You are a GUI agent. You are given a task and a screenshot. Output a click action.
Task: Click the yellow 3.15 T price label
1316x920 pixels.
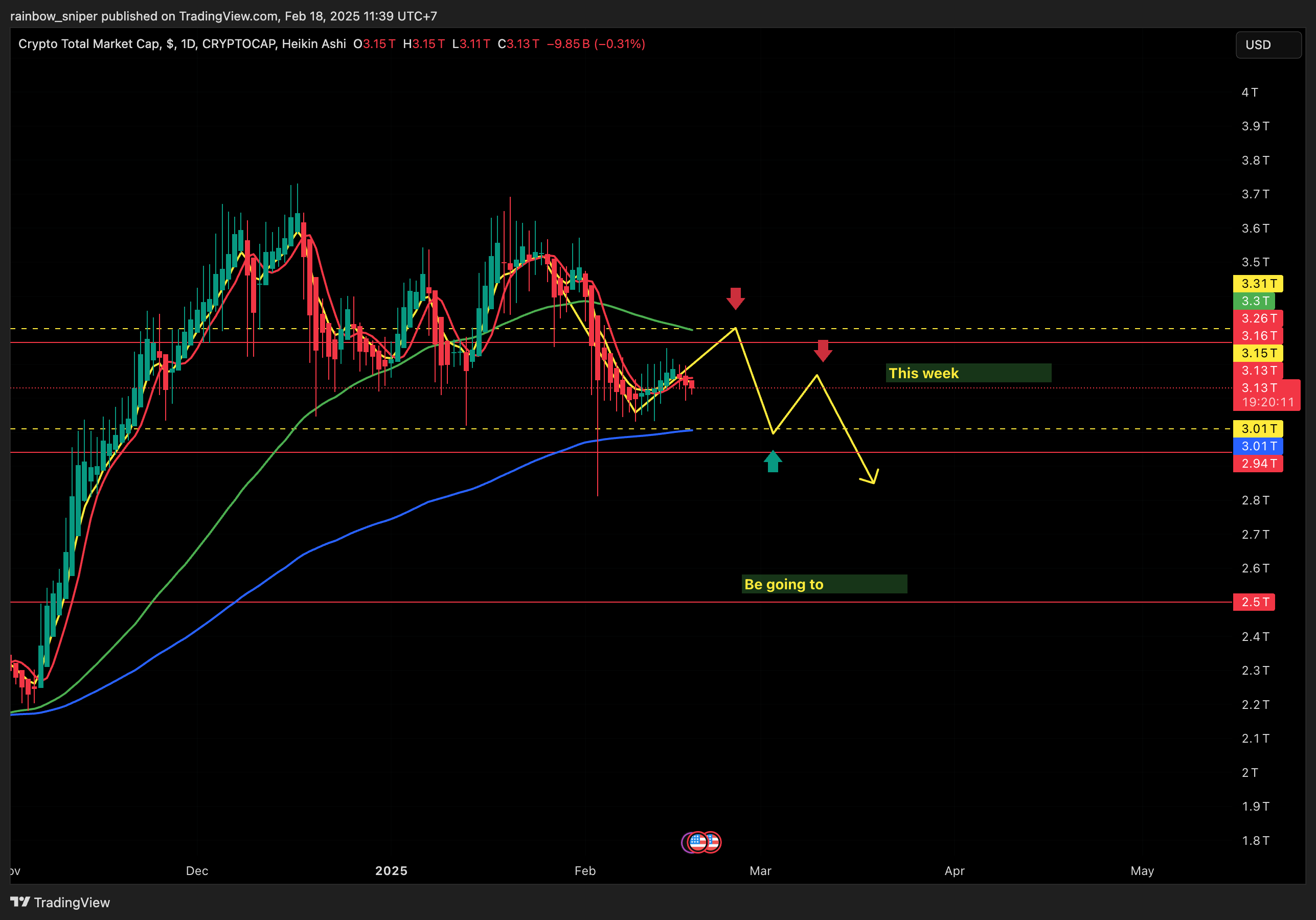click(x=1258, y=353)
